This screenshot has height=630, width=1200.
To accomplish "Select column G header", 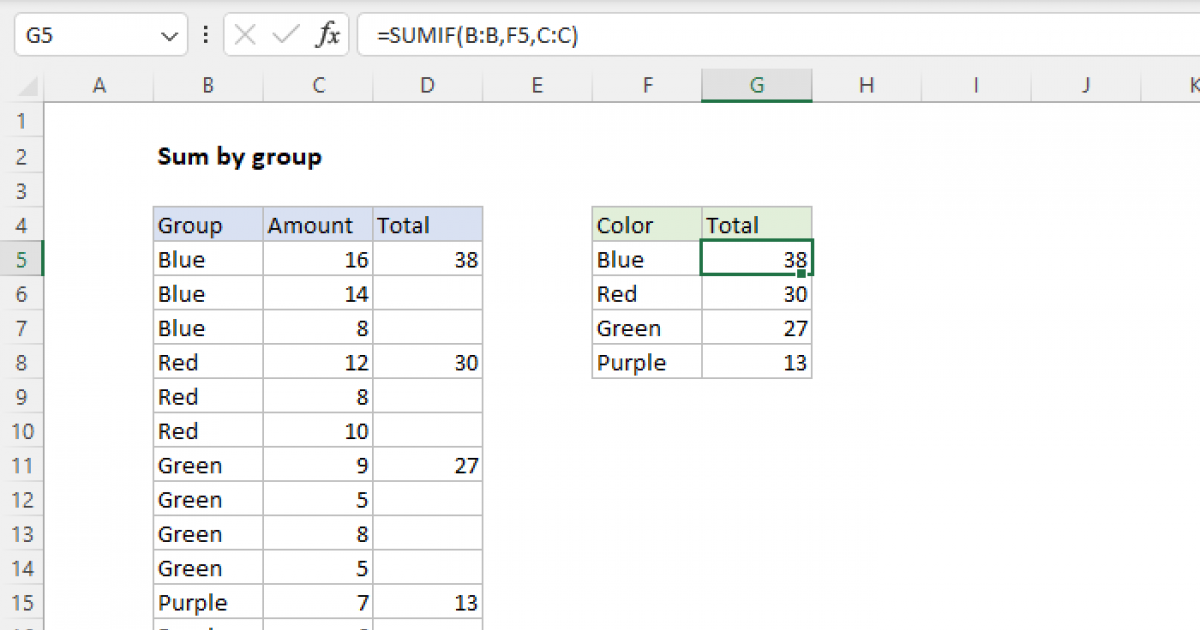I will click(x=757, y=85).
